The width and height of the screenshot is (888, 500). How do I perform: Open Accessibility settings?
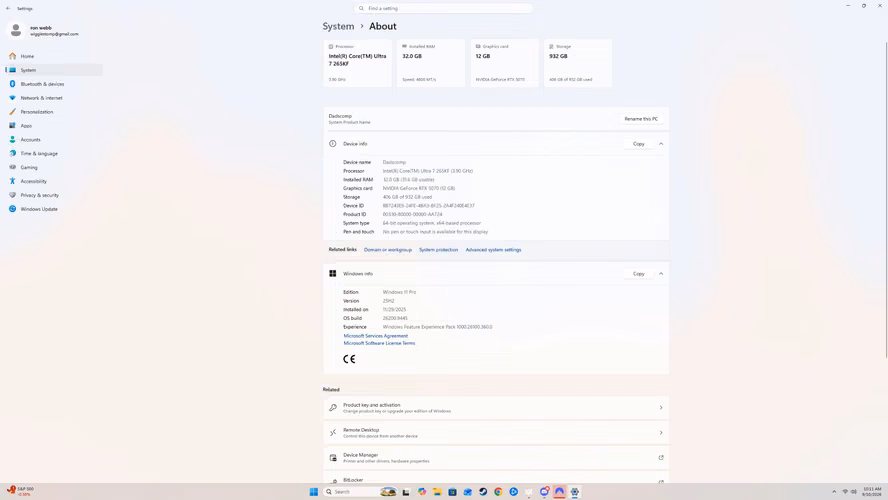point(54,181)
